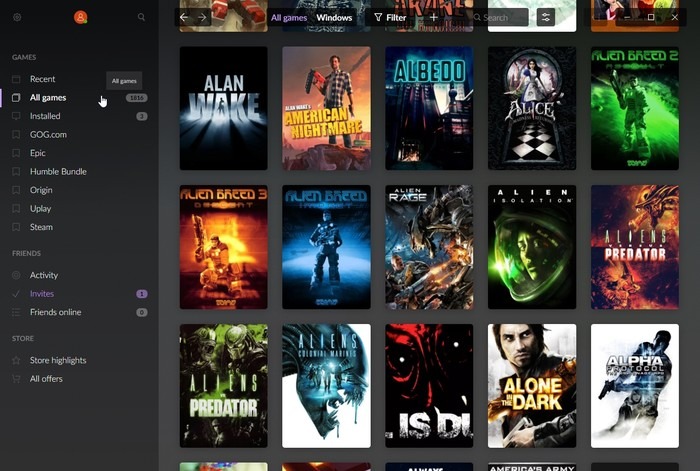Screen dimensions: 700x471
Task: Open All offers store page
Action: pyautogui.click(x=46, y=379)
